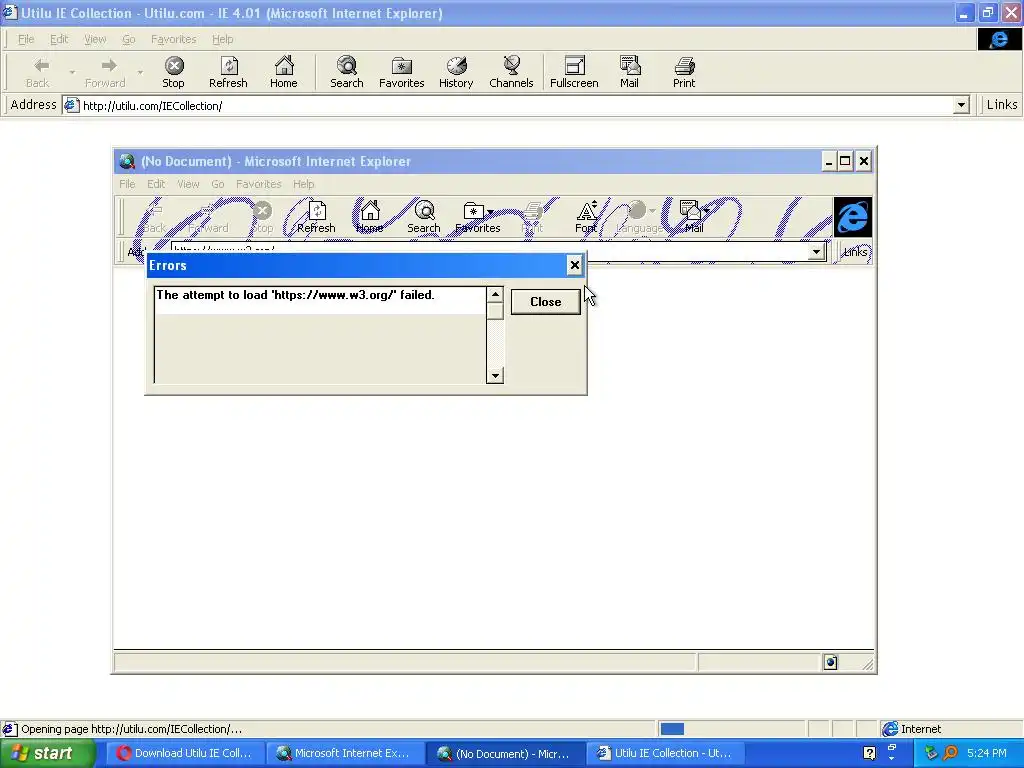Refresh the page in the IE 4.01 window
Viewport: 1024px width, 768px height.
(228, 72)
